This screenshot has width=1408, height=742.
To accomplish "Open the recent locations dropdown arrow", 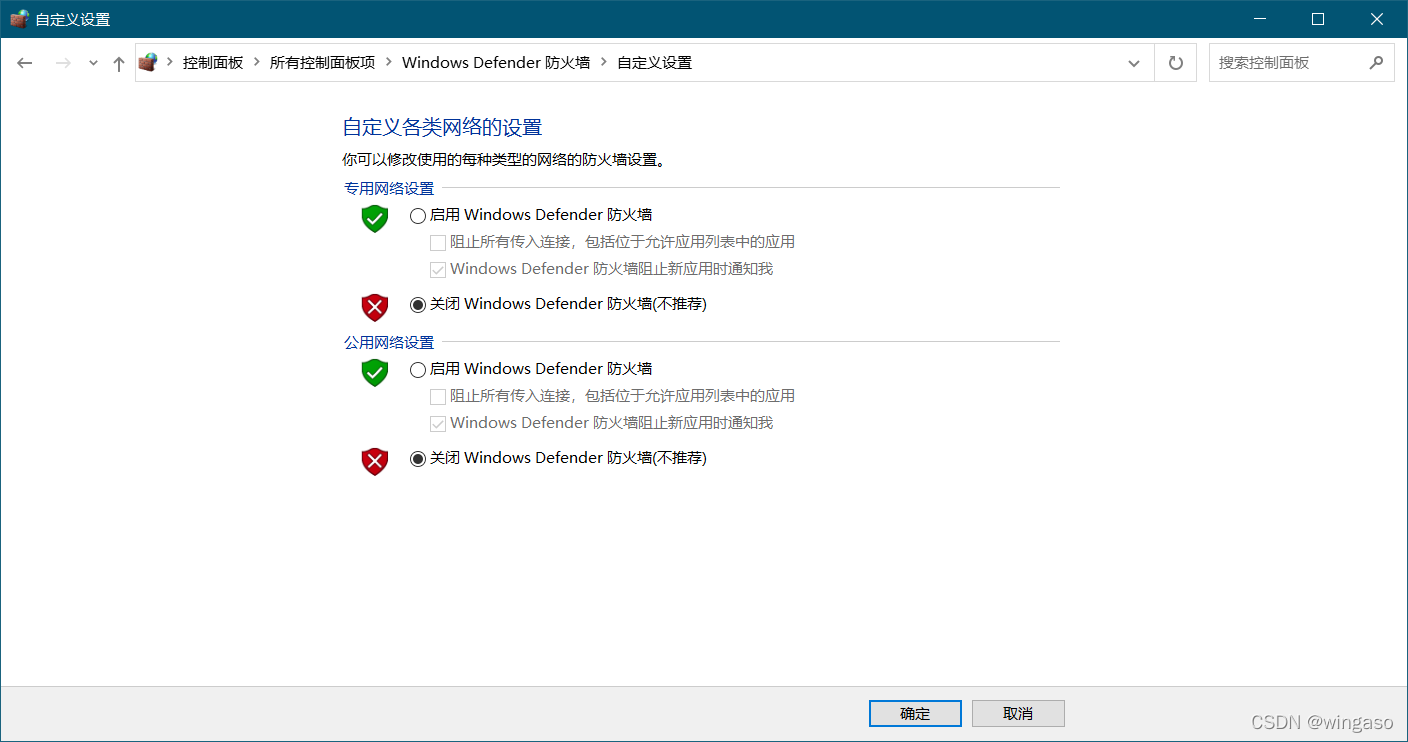I will click(x=93, y=63).
